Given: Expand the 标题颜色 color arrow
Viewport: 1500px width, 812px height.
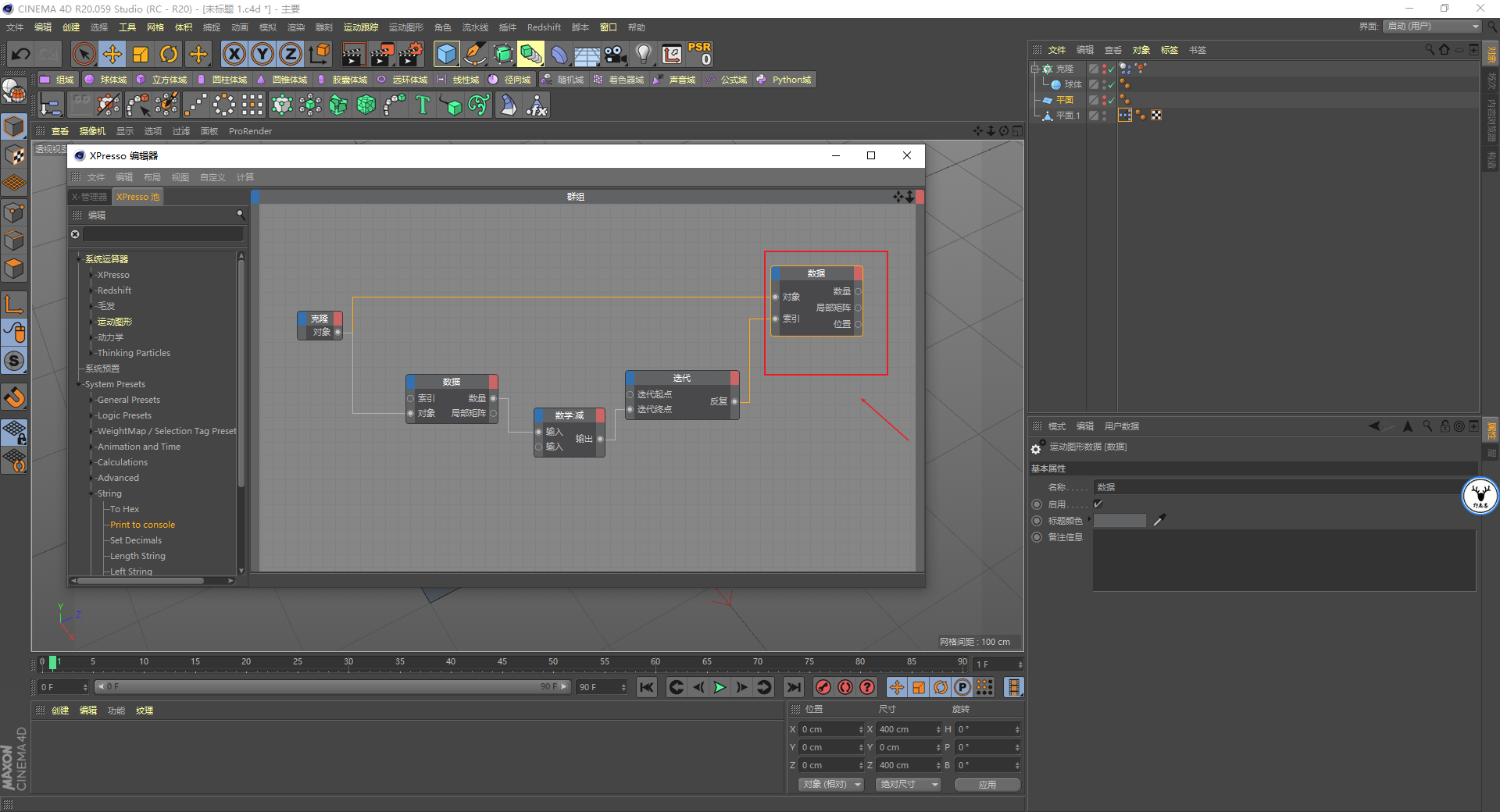Looking at the screenshot, I should (x=1089, y=520).
